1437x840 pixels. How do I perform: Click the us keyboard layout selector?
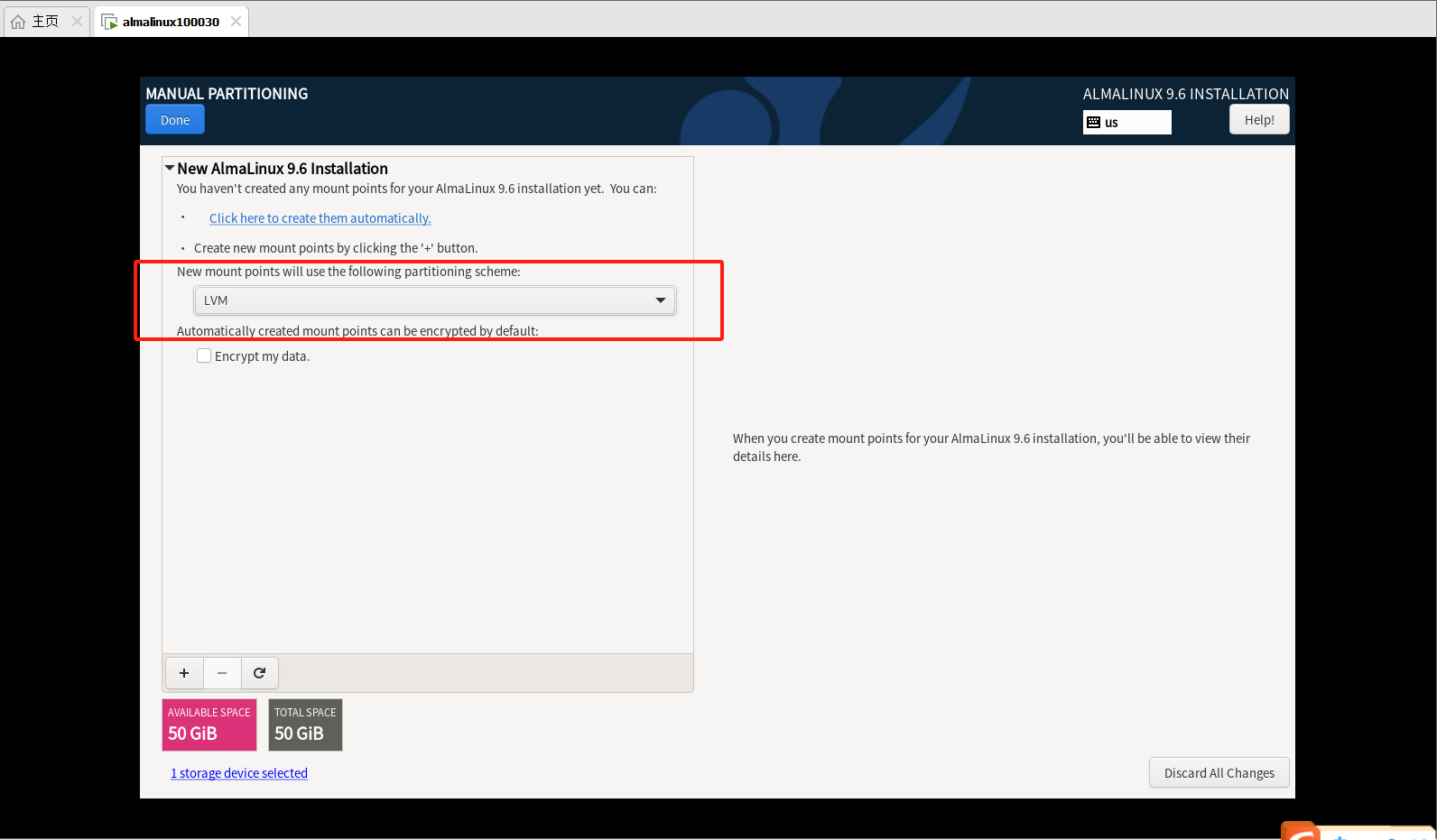(x=1127, y=123)
